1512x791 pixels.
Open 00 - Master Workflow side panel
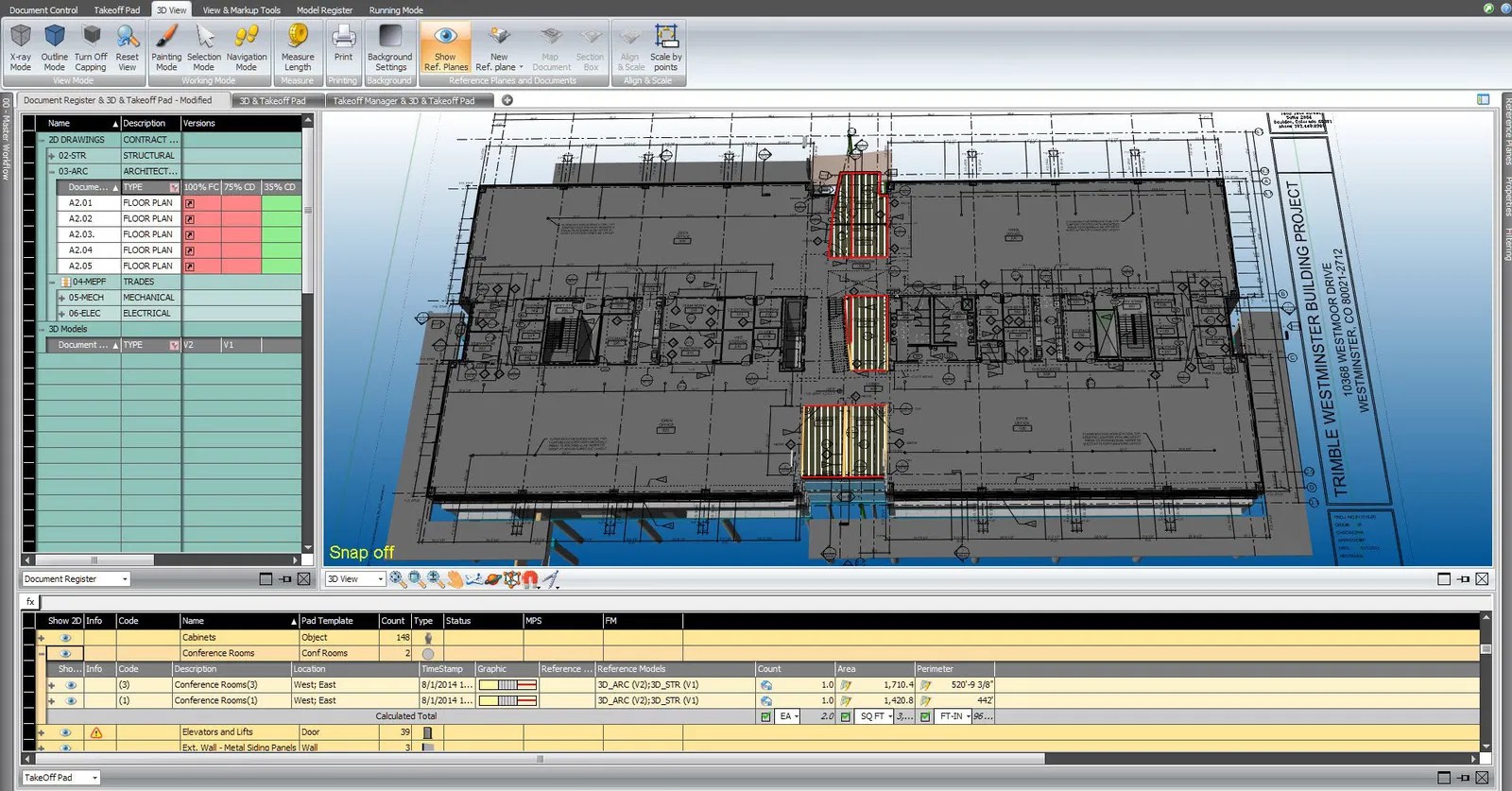pos(7,139)
